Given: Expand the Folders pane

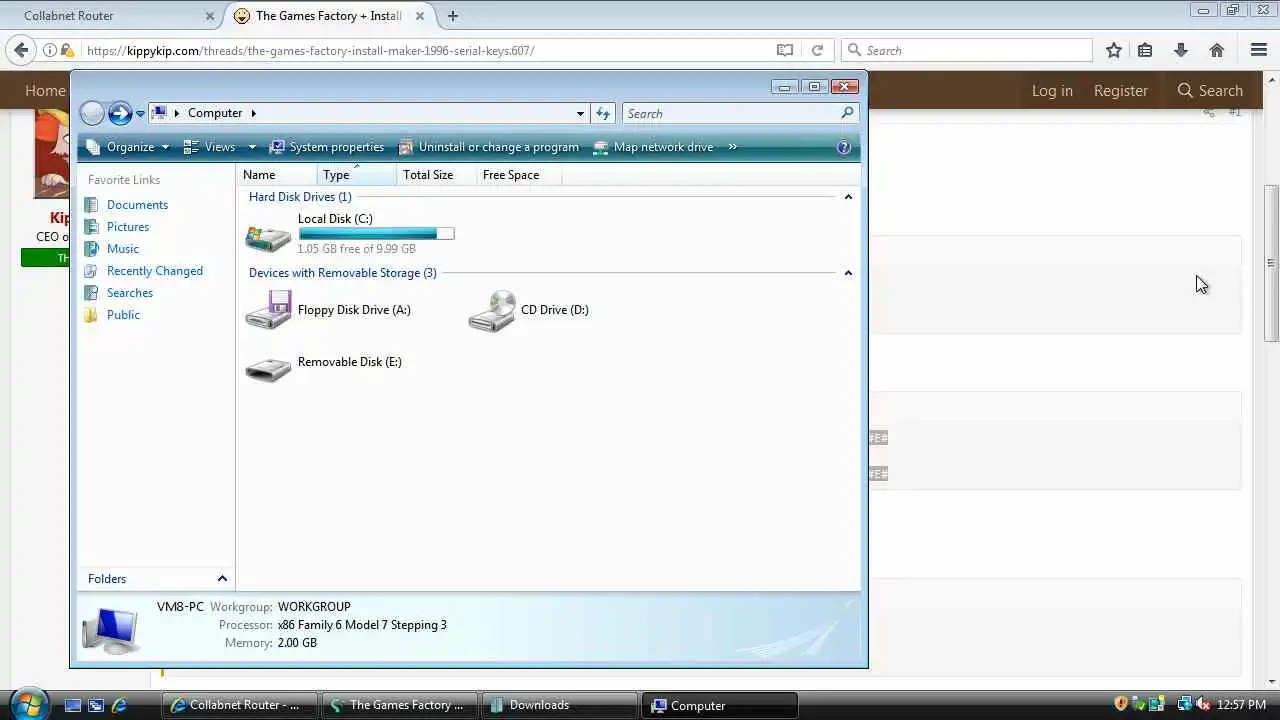Looking at the screenshot, I should 222,579.
